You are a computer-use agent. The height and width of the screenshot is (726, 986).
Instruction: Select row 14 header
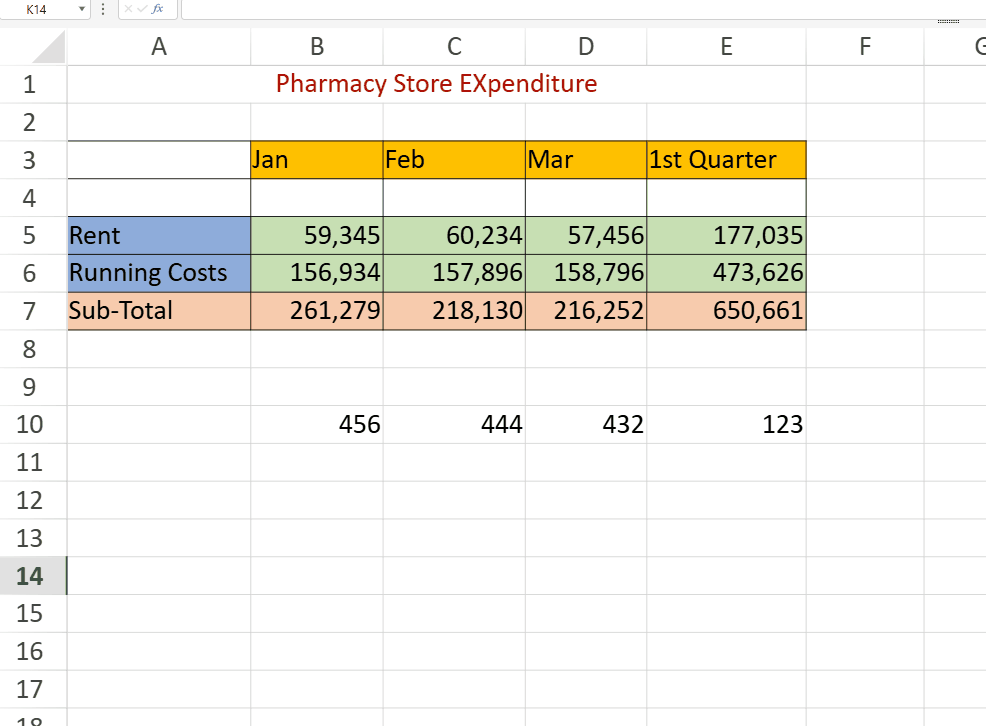pos(30,576)
